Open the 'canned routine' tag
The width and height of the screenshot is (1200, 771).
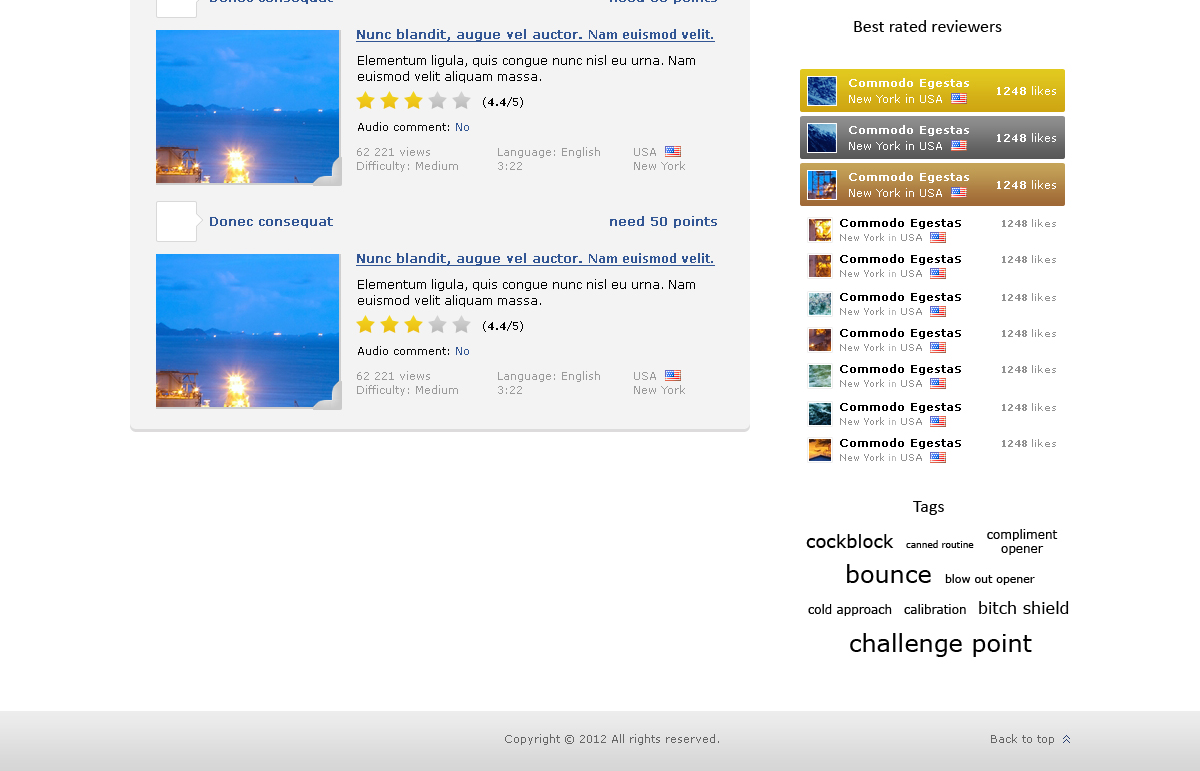[x=939, y=545]
